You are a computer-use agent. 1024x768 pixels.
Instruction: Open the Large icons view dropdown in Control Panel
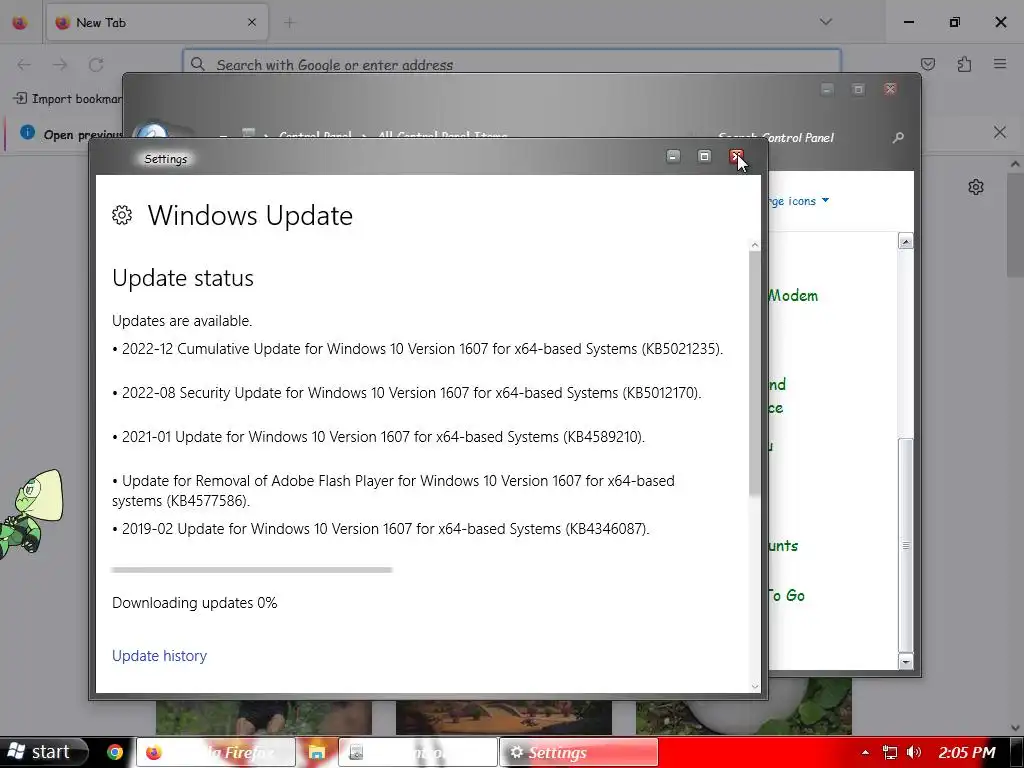(798, 201)
